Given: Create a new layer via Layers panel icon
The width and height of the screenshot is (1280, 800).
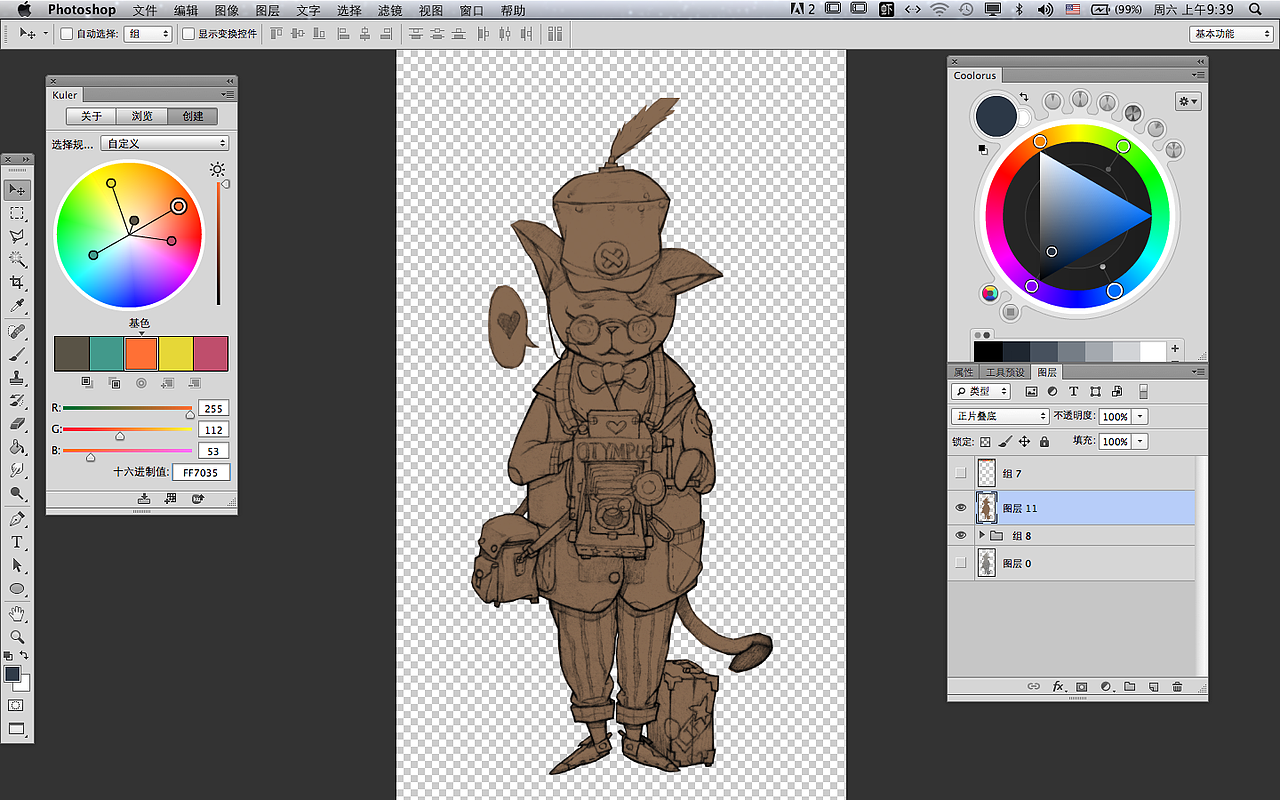Looking at the screenshot, I should (1153, 687).
